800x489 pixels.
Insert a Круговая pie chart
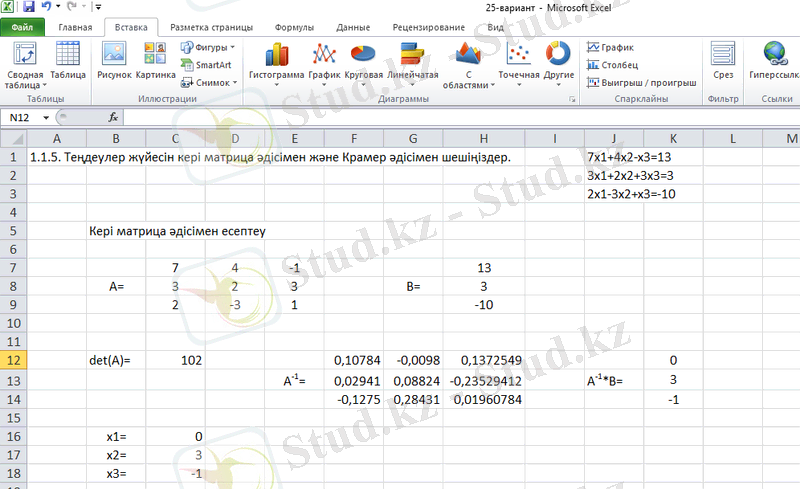(x=363, y=64)
